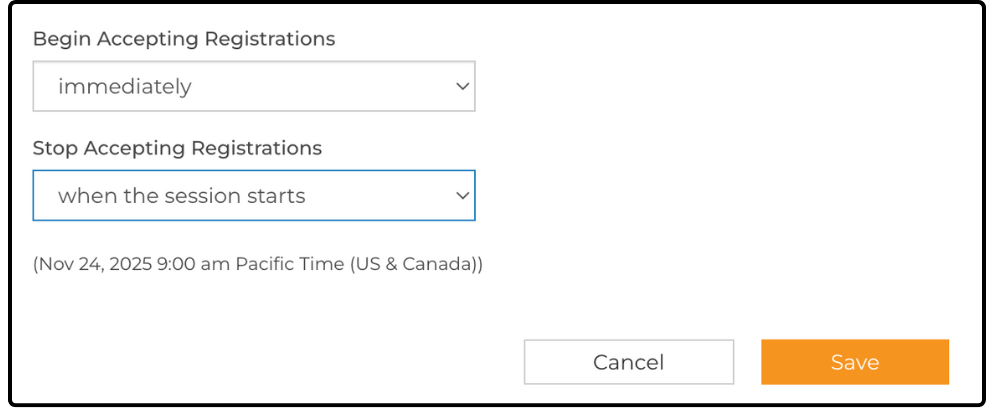Click the chevron arrow beside "immediately"
The width and height of the screenshot is (993, 415).
point(462,87)
